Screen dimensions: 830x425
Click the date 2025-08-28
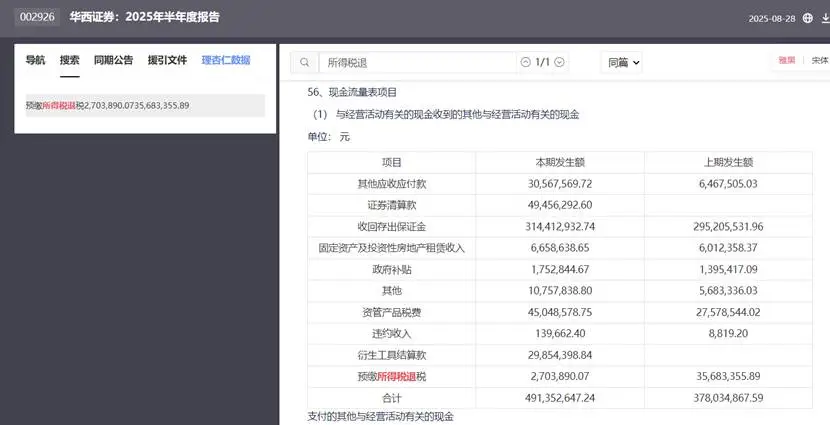[772, 19]
